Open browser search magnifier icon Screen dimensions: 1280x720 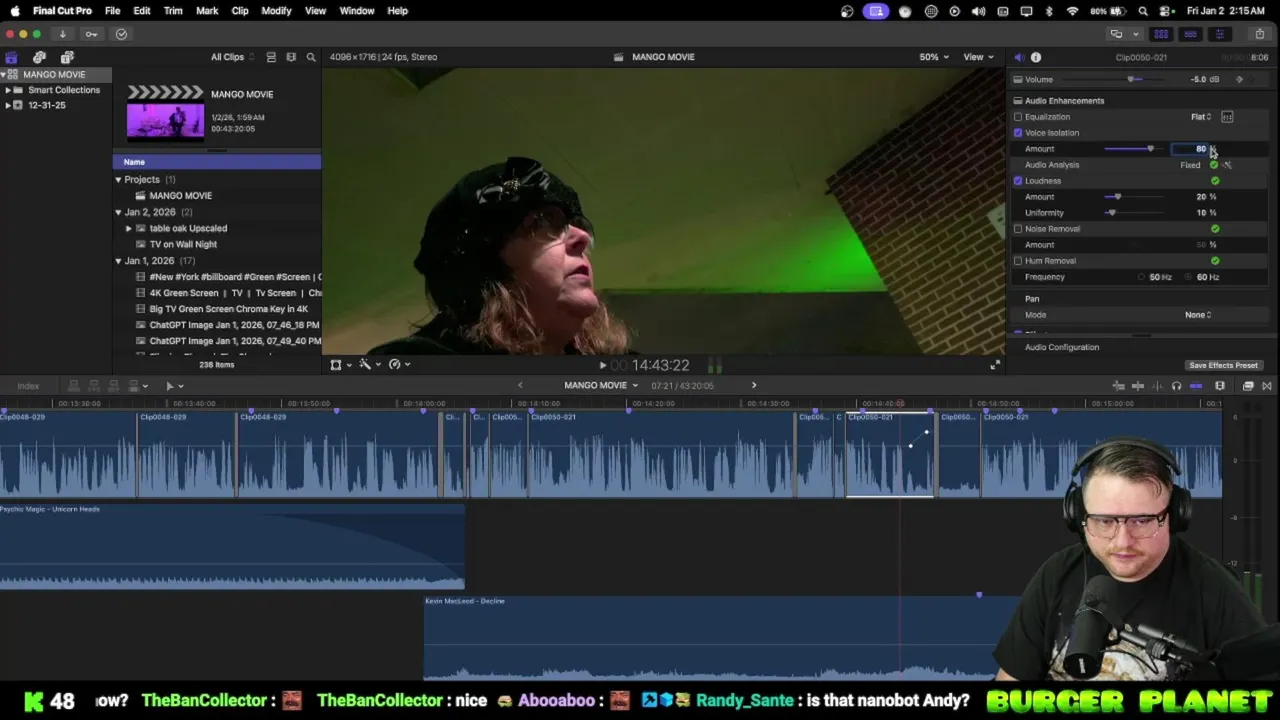(311, 57)
